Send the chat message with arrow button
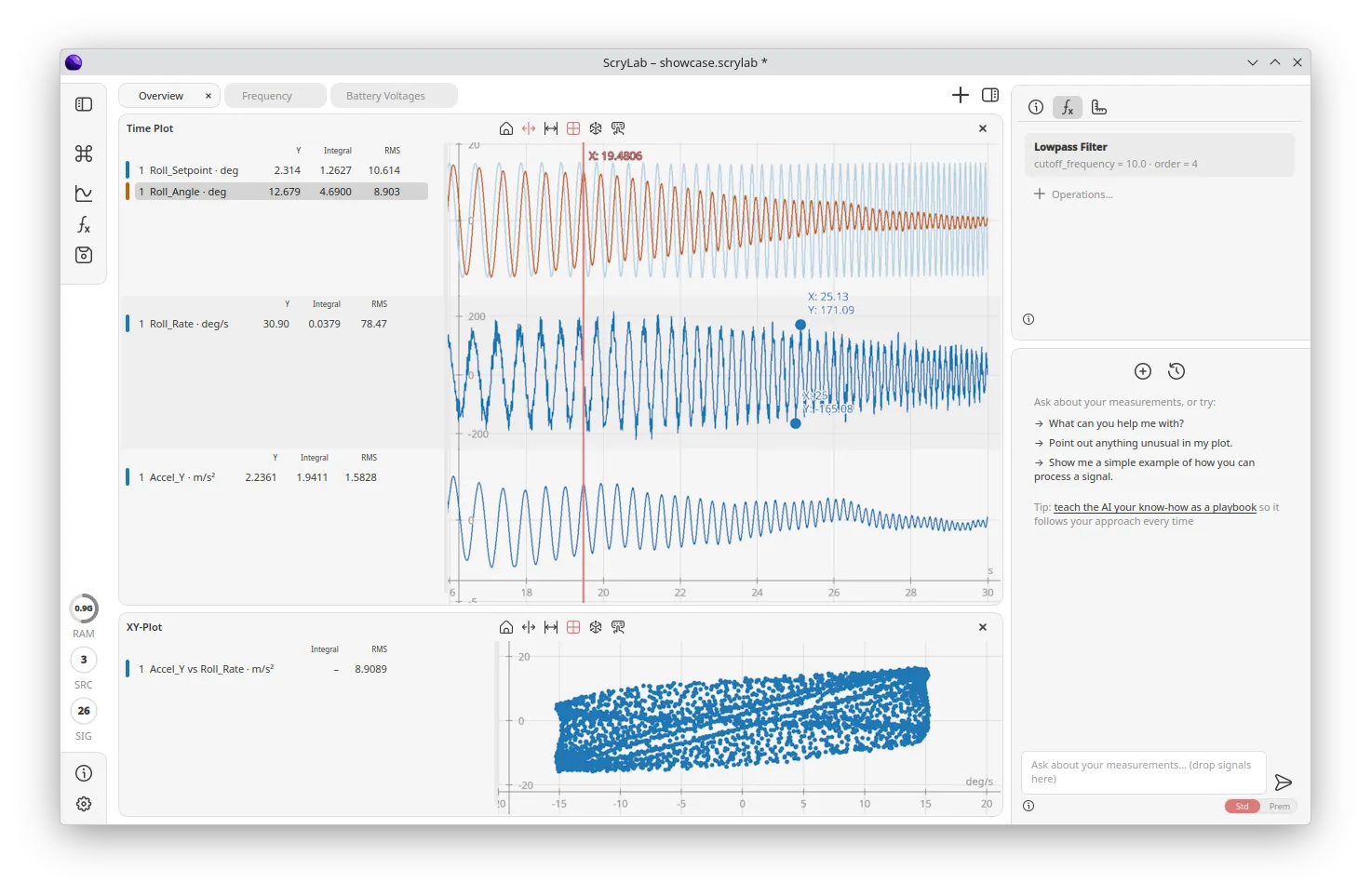 (x=1284, y=782)
